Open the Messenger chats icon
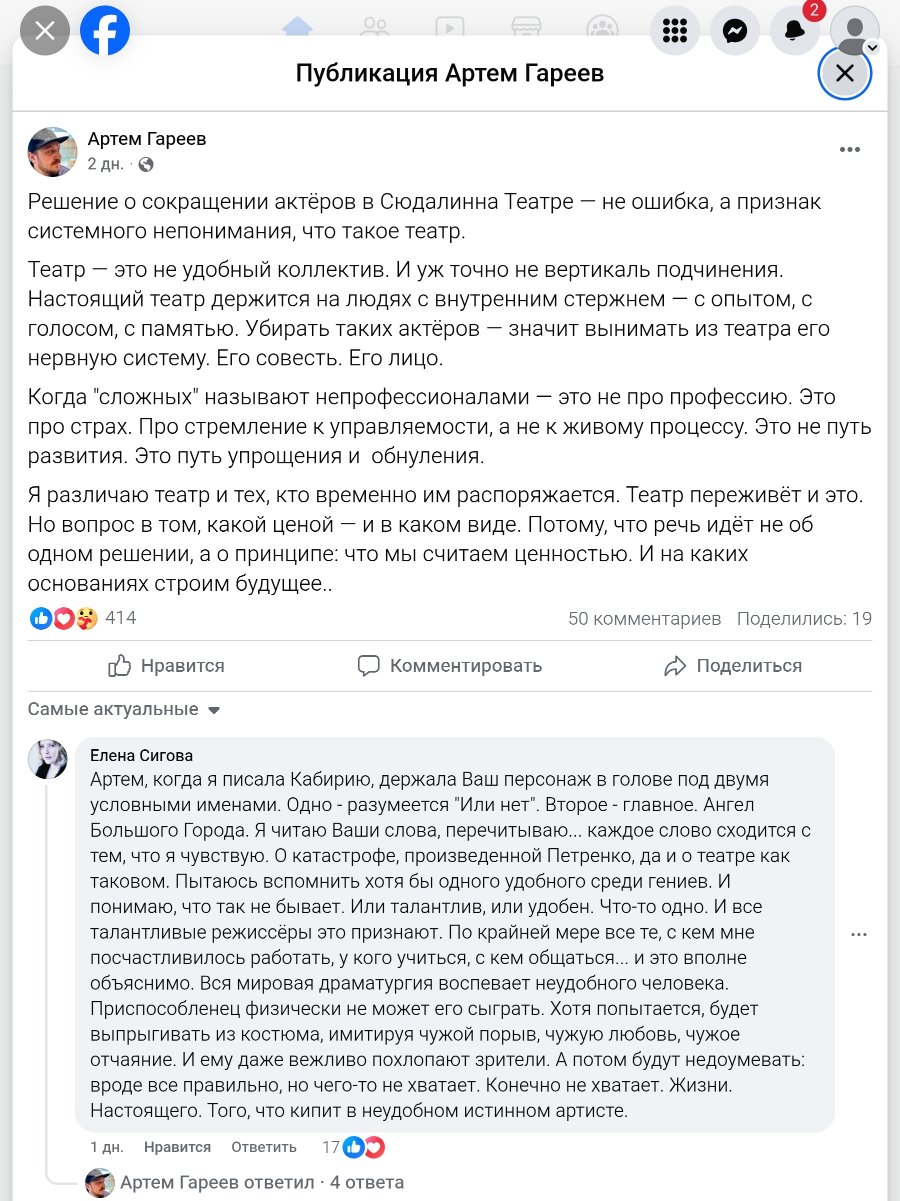Viewport: 900px width, 1201px height. coord(734,31)
